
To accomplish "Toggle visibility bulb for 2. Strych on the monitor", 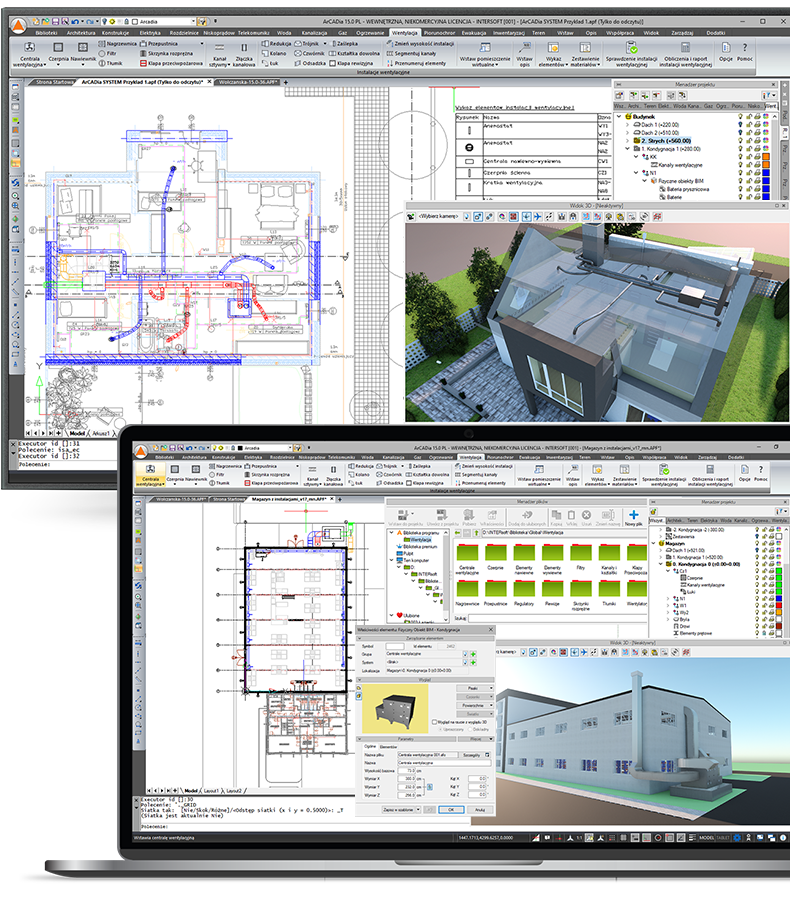I will (740, 141).
